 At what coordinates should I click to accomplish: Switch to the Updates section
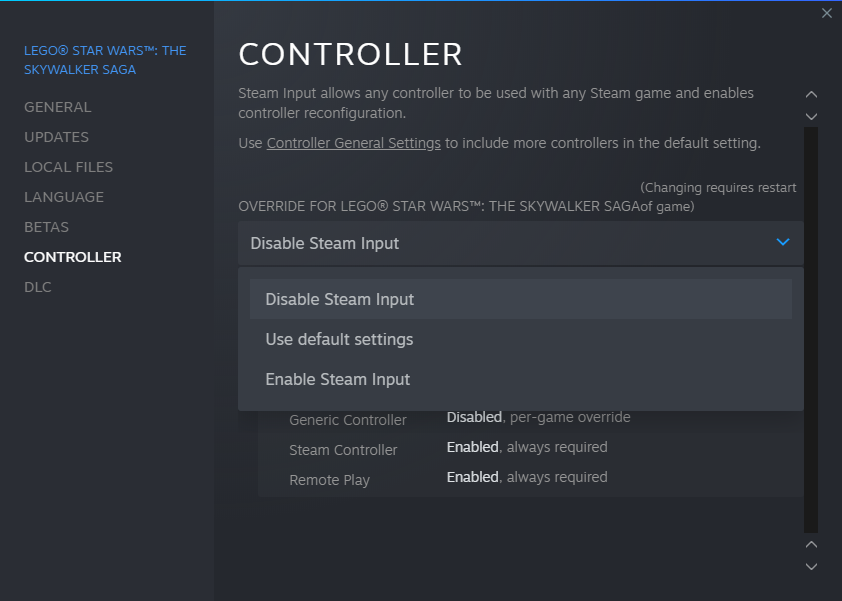coord(56,137)
